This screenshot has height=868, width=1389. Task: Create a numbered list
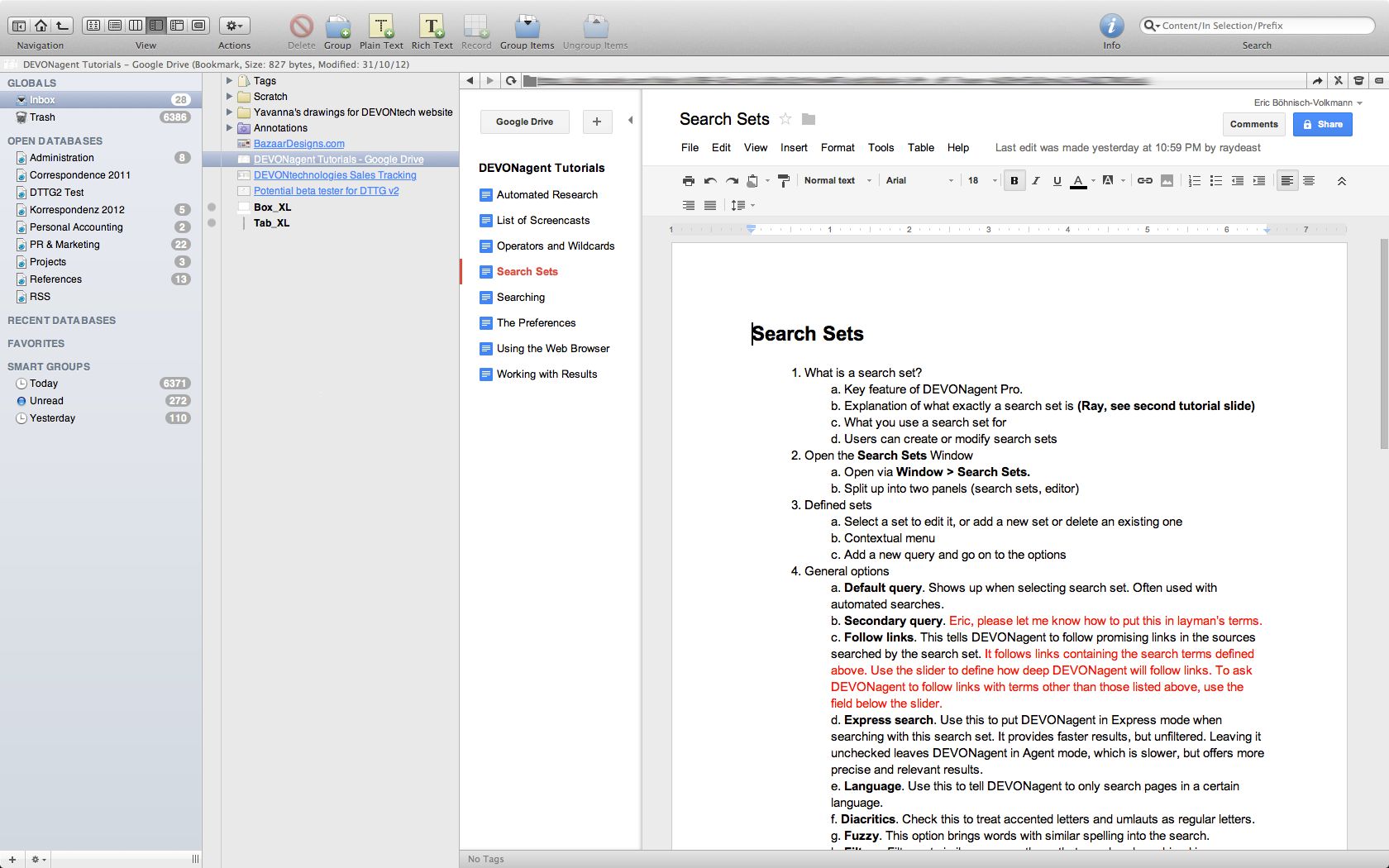(1195, 180)
